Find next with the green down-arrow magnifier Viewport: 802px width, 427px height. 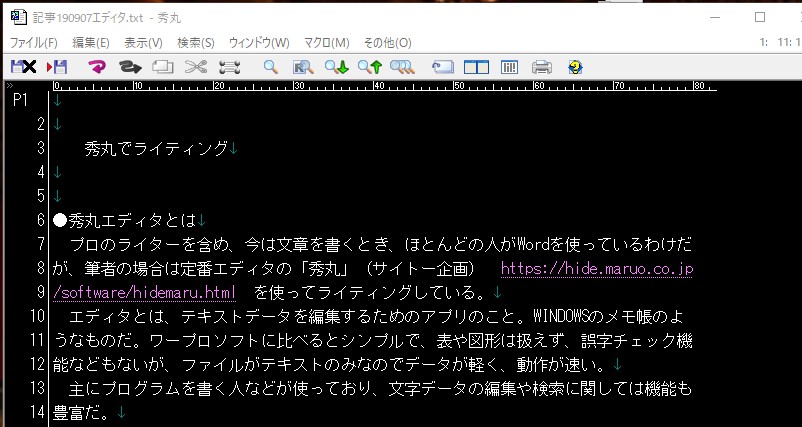pyautogui.click(x=337, y=66)
